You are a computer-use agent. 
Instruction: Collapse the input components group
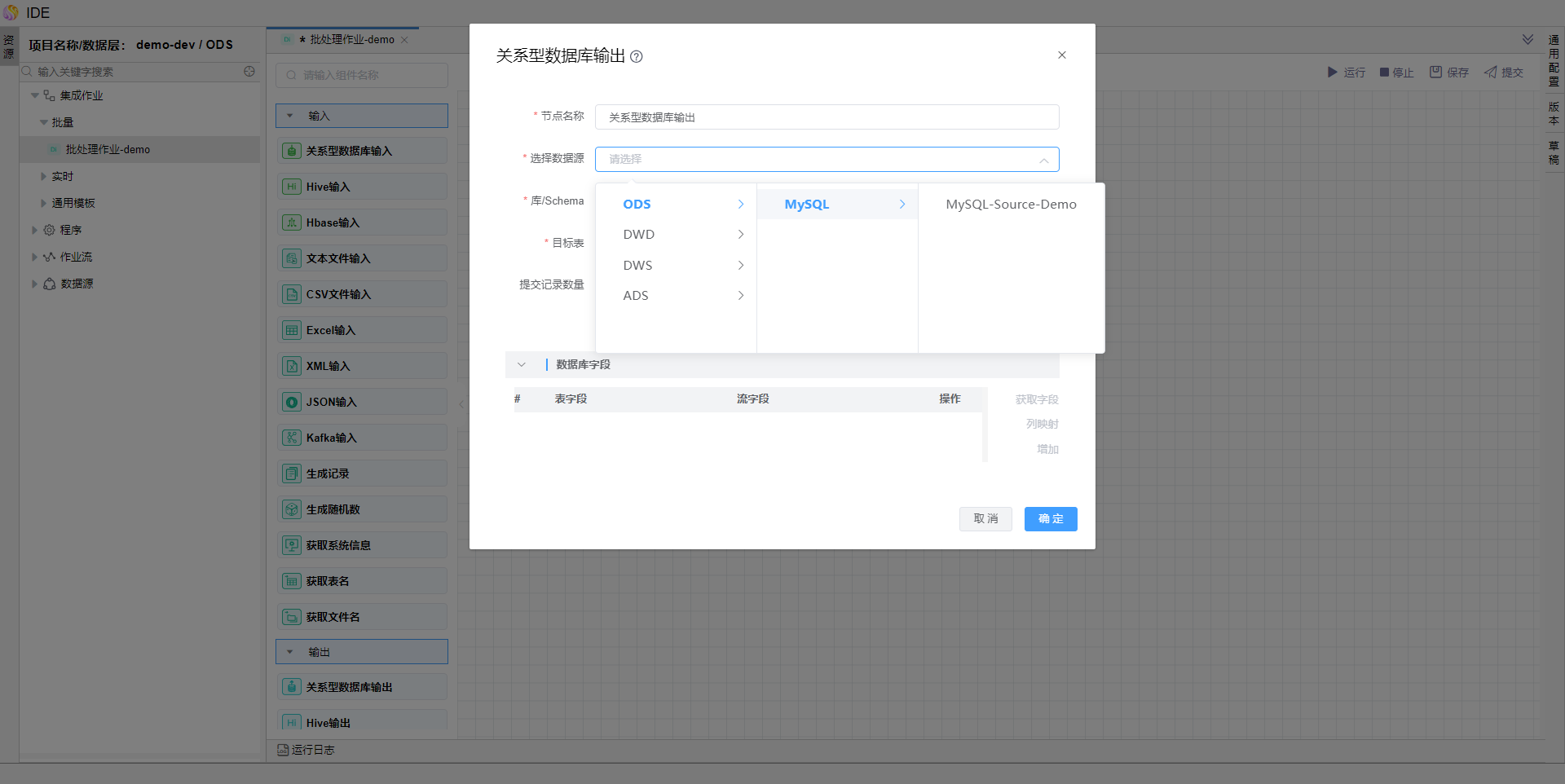coord(290,116)
